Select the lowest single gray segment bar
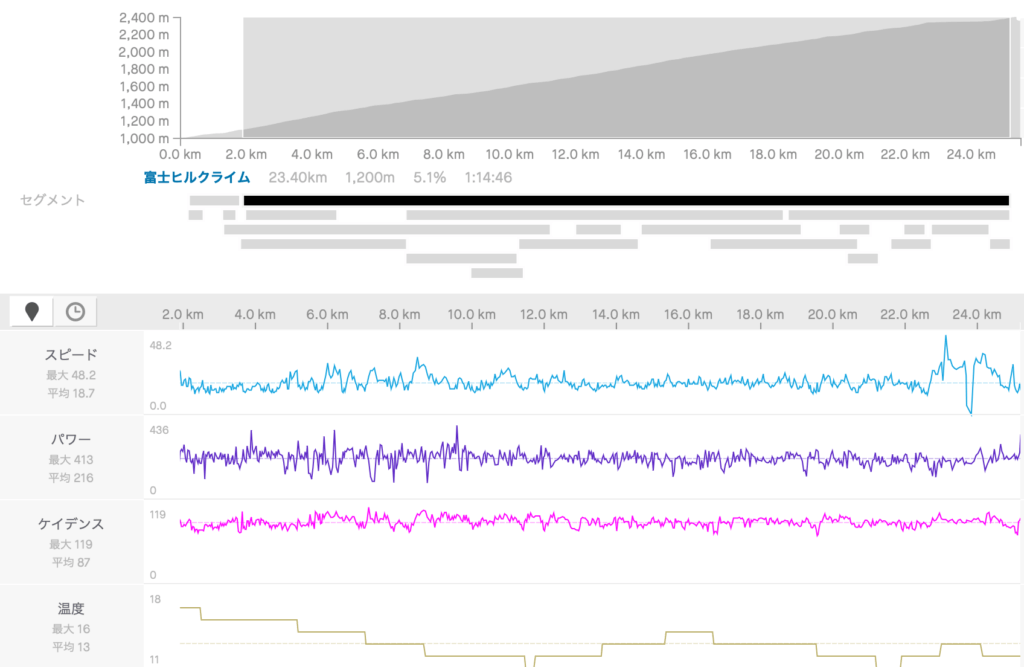Image resolution: width=1024 pixels, height=667 pixels. point(496,272)
